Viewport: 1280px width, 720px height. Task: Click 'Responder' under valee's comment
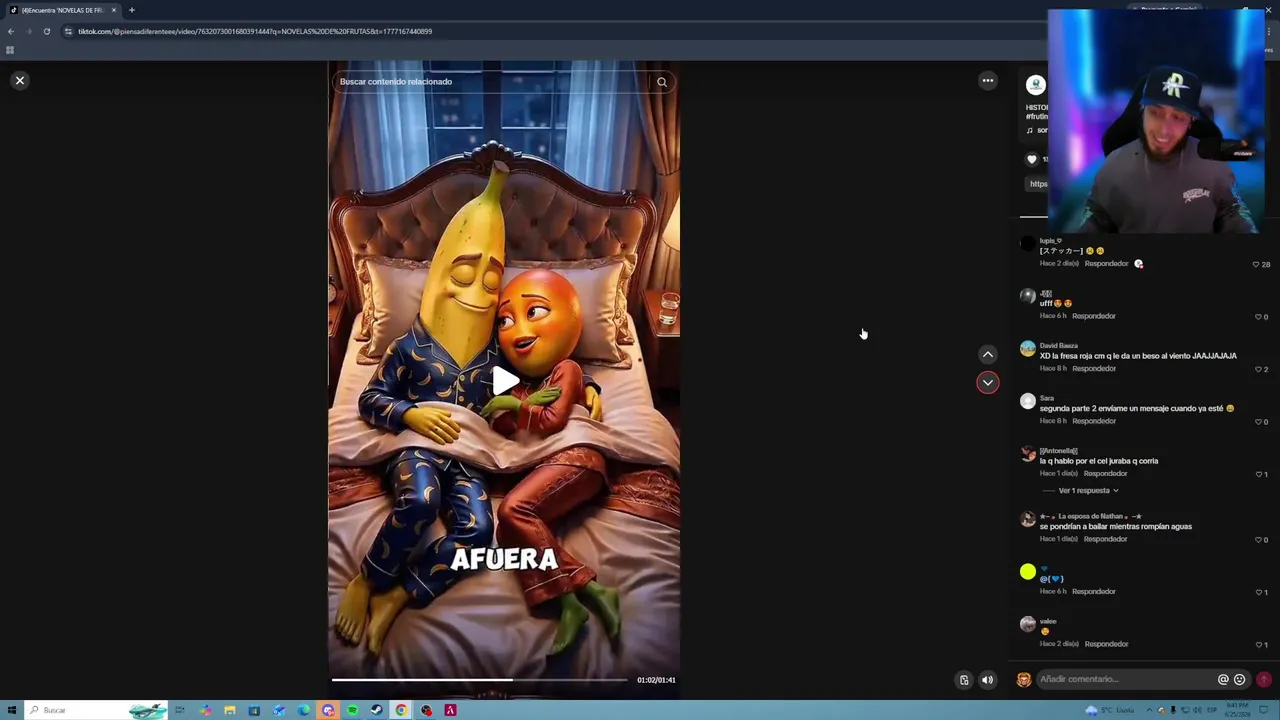tap(1106, 644)
